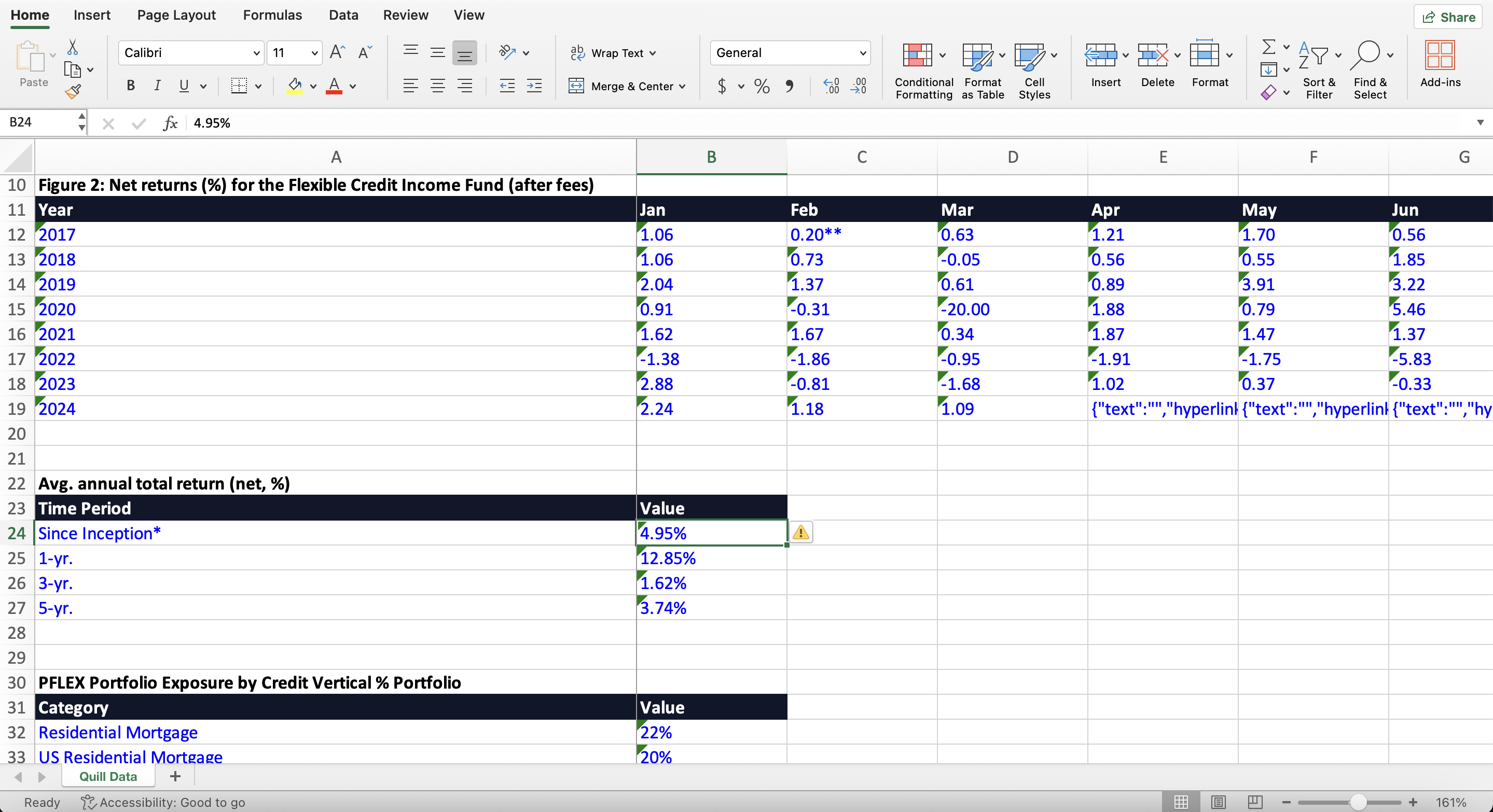Click Decrease Decimal icon

(859, 86)
